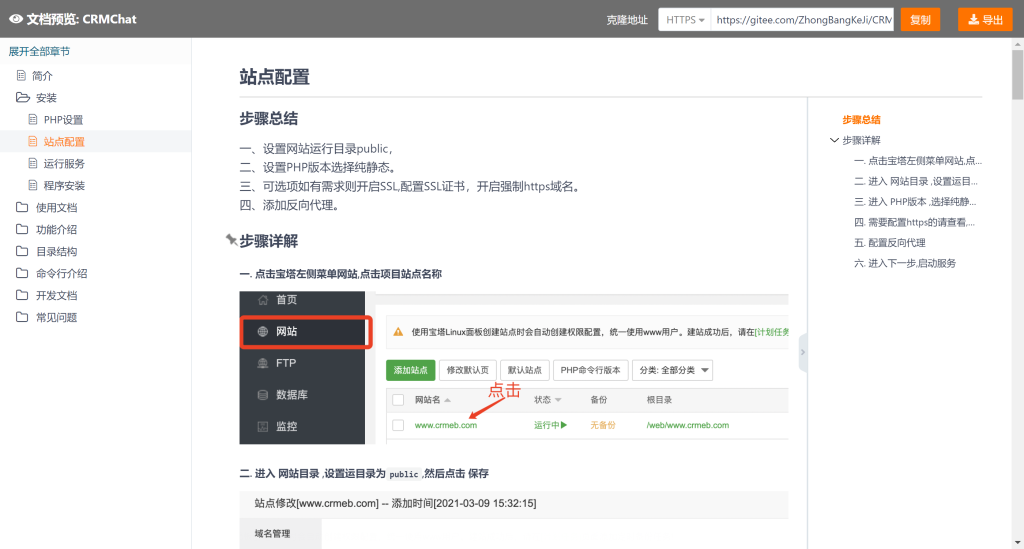Collapse the 步骤详解 outline chevron
Image resolution: width=1024 pixels, height=549 pixels.
pyautogui.click(x=834, y=140)
